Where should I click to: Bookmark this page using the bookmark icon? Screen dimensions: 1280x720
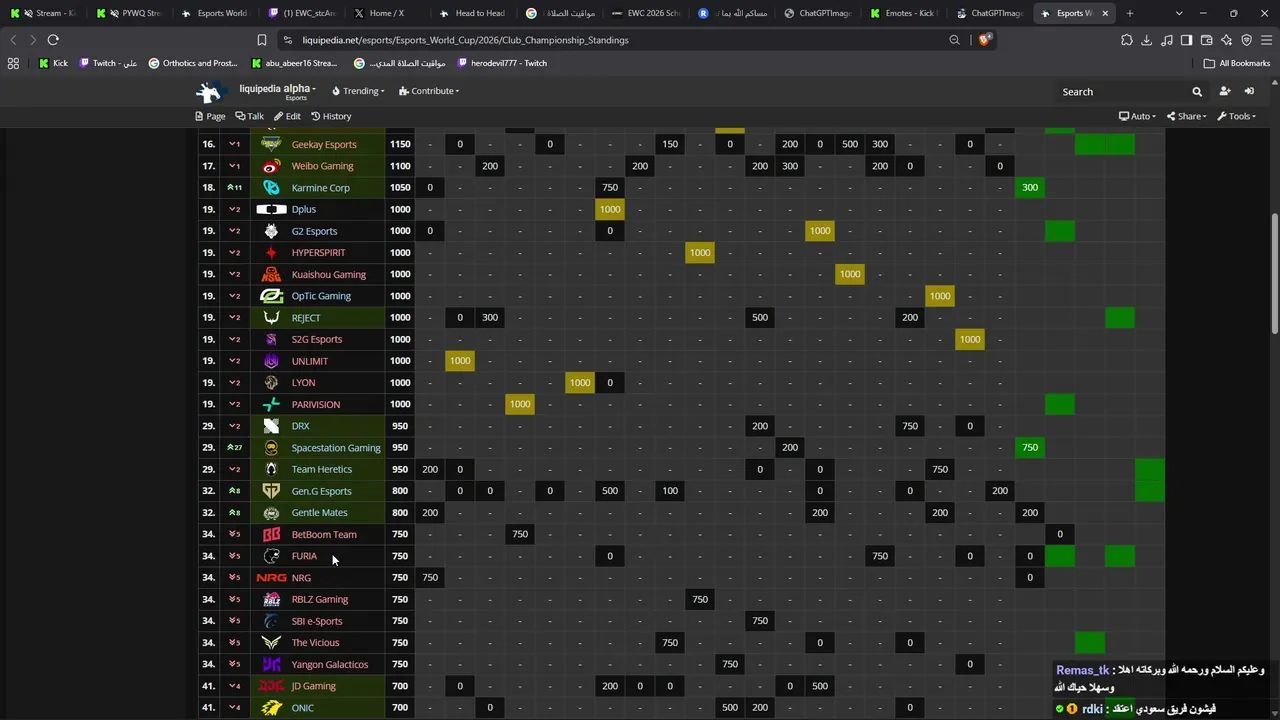(262, 40)
